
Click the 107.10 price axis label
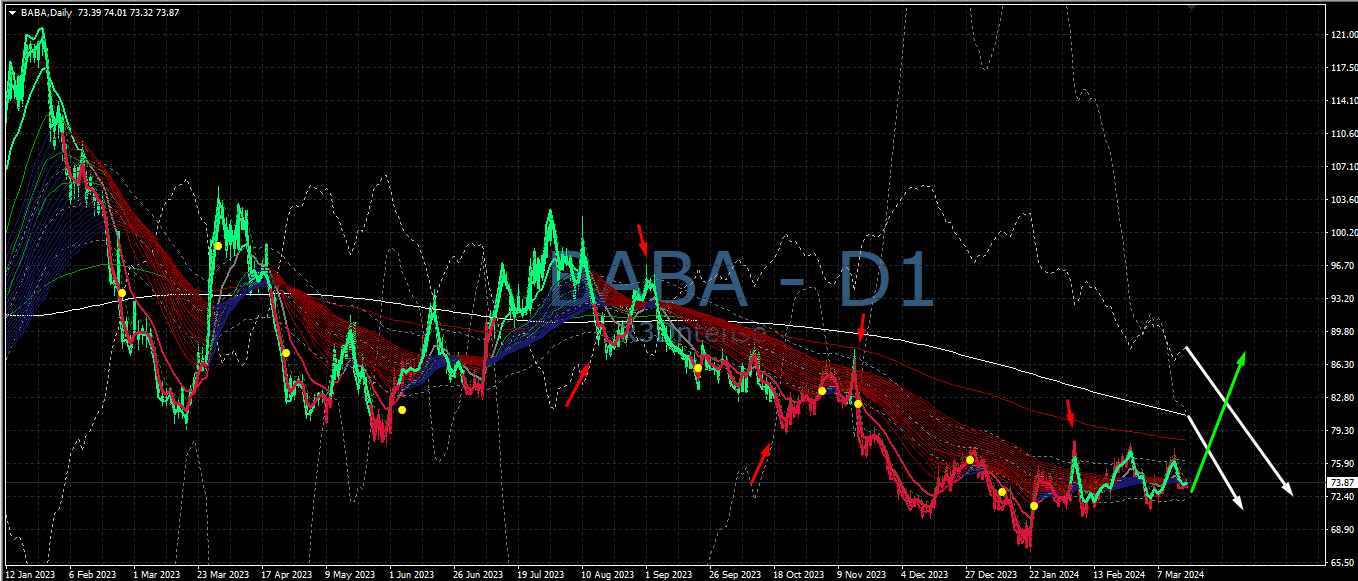[1343, 167]
